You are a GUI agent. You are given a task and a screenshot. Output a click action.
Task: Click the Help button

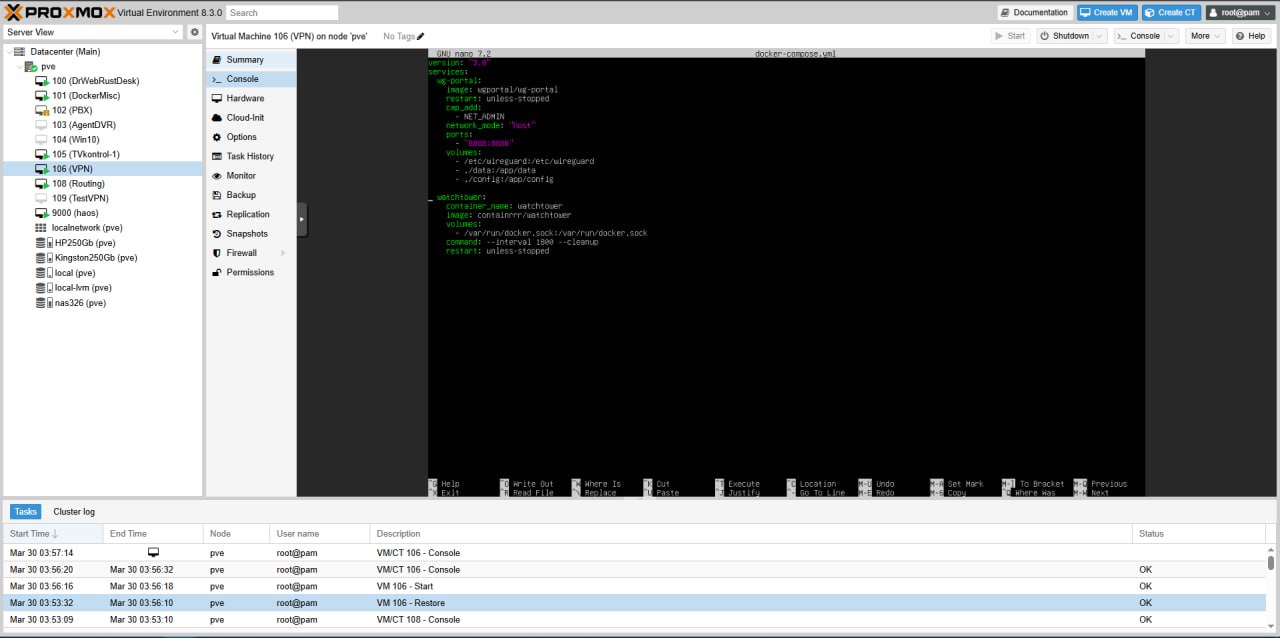[x=1250, y=36]
